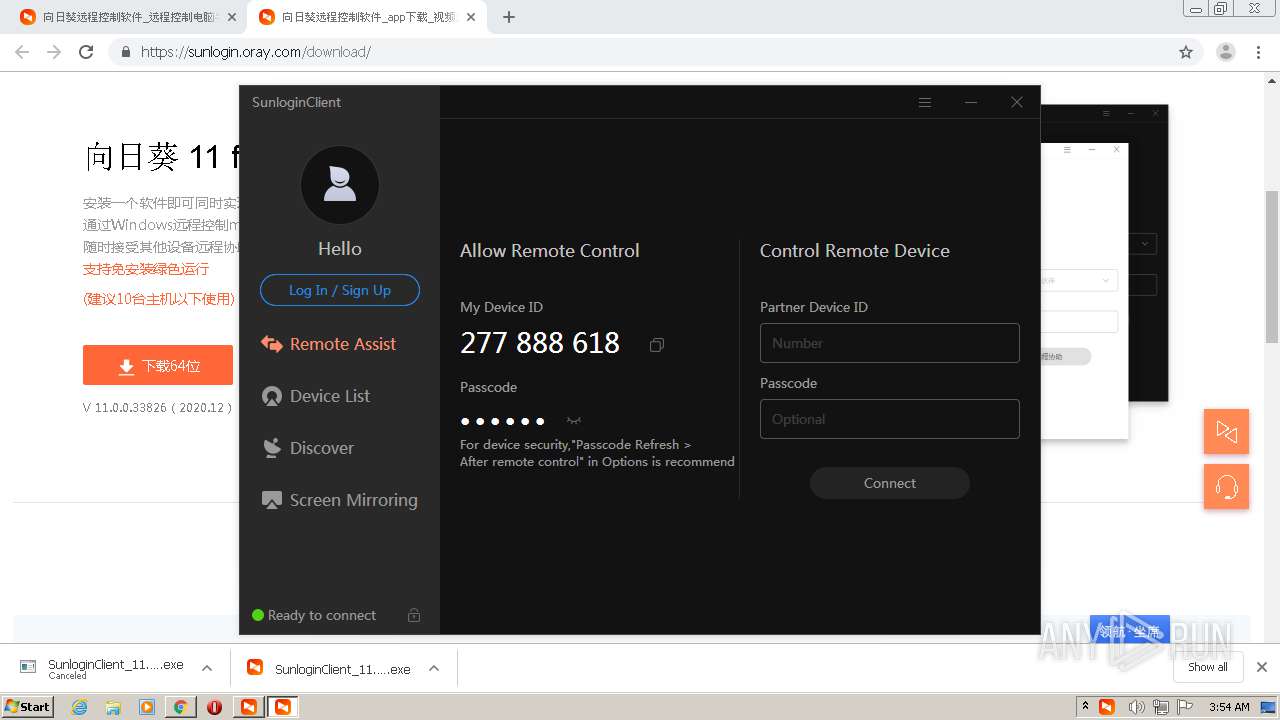1280x720 pixels.
Task: Click Log In / Sign Up button
Action: [x=340, y=290]
